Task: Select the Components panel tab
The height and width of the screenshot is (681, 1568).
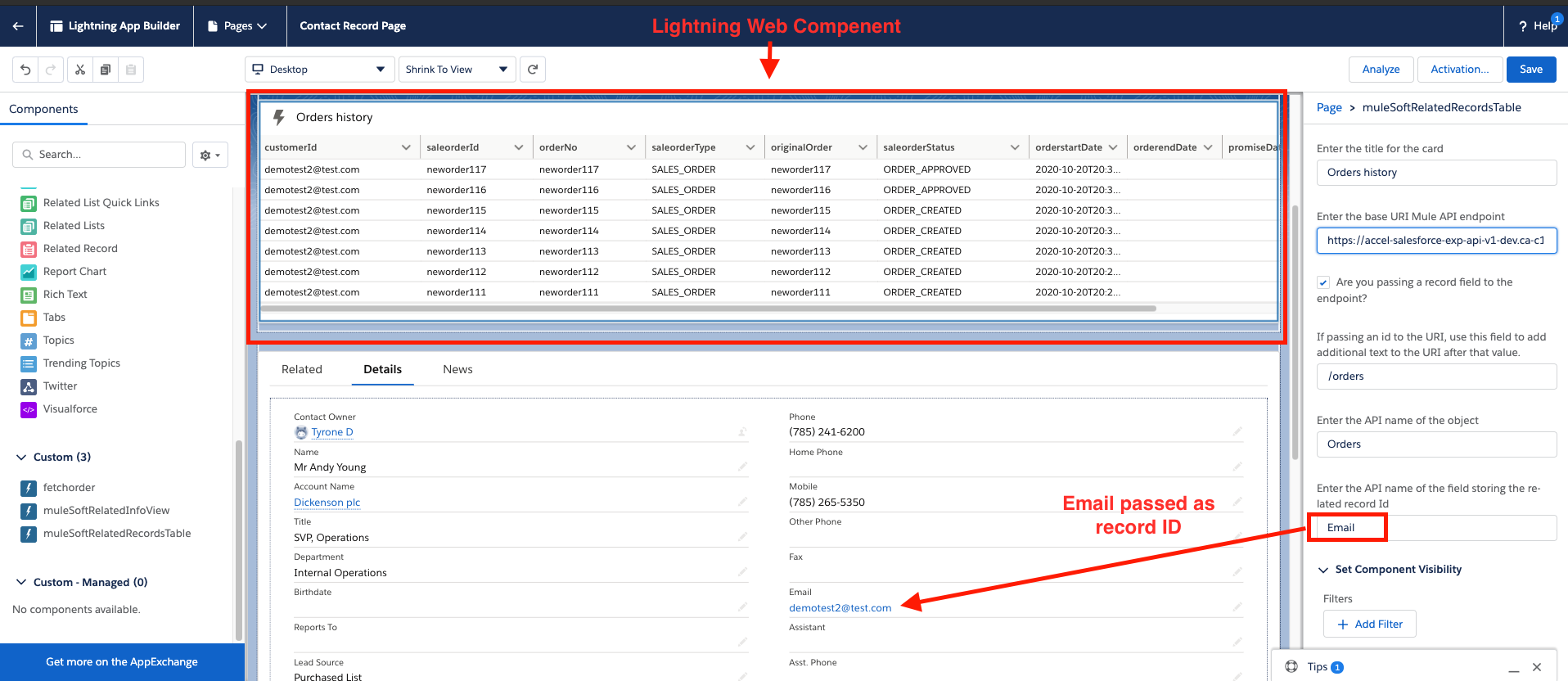Action: coord(43,109)
